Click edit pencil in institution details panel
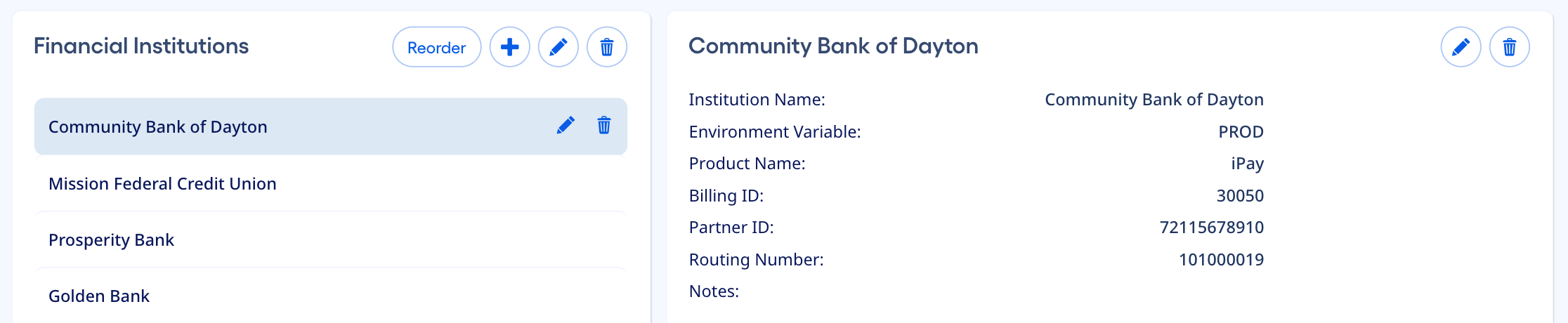Image resolution: width=1568 pixels, height=323 pixels. tap(1461, 47)
